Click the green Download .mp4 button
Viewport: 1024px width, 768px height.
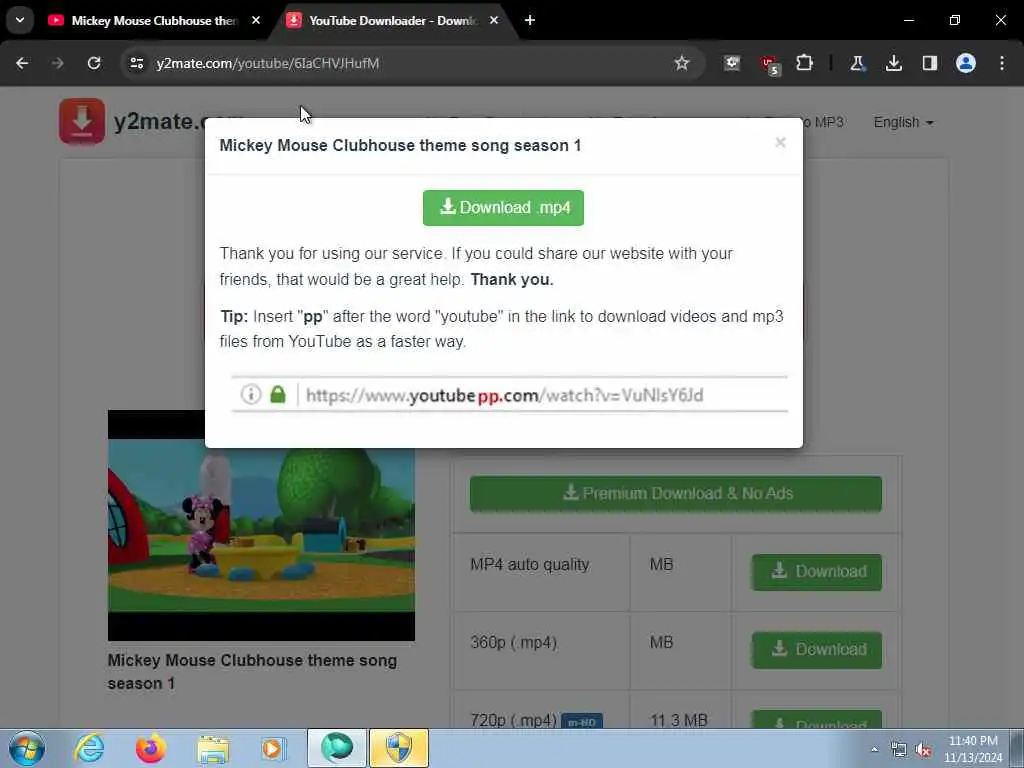[x=503, y=208]
